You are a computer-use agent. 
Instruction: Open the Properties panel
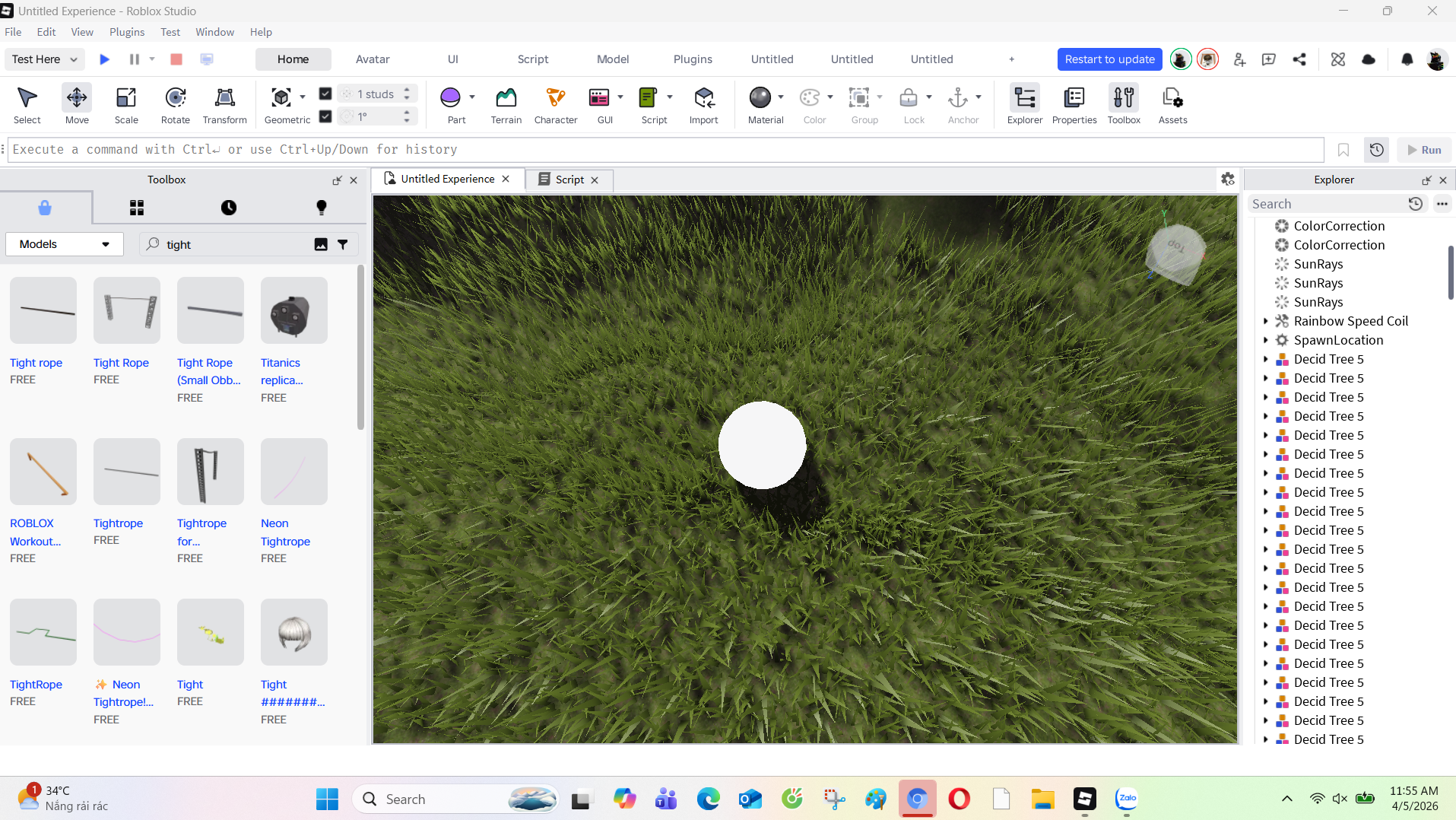point(1074,104)
